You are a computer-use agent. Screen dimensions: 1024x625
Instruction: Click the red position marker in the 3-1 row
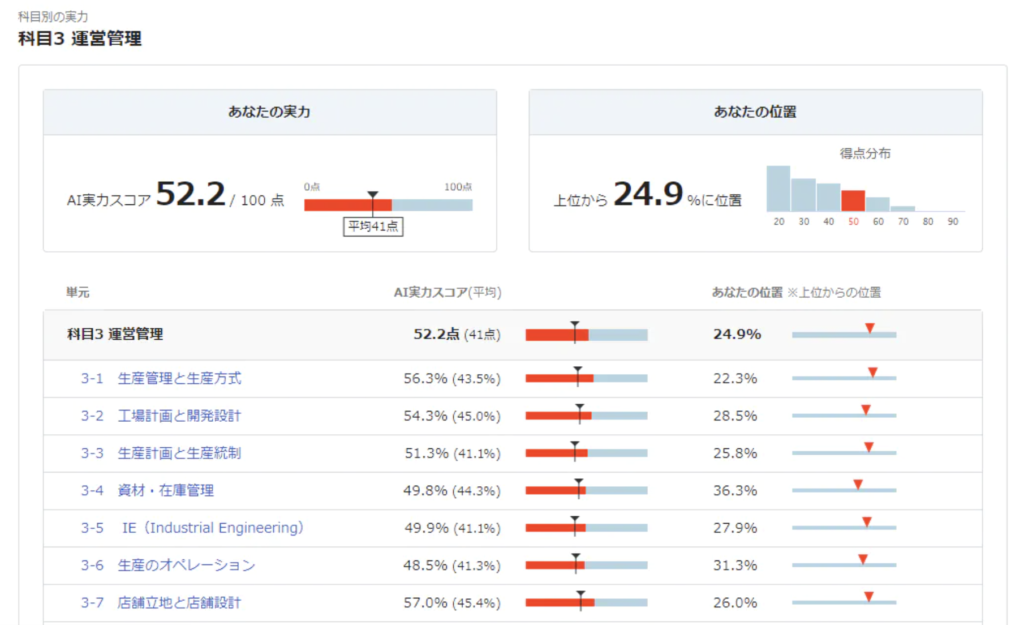pyautogui.click(x=873, y=372)
